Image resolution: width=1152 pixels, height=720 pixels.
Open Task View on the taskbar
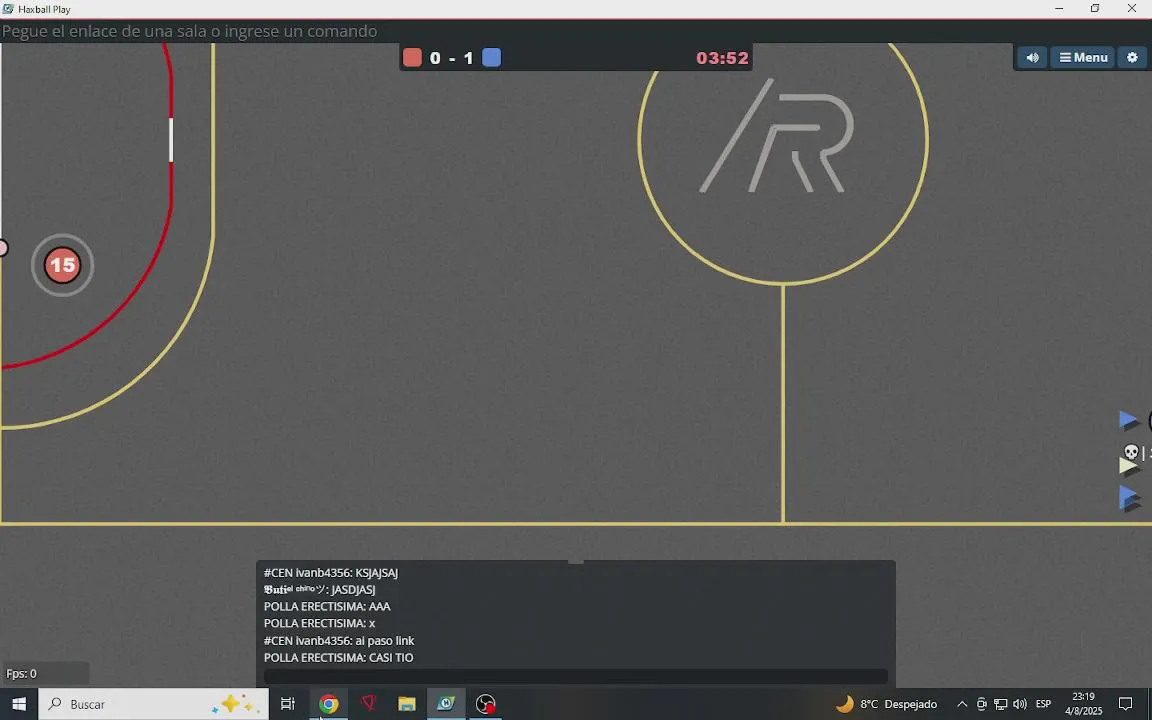pos(288,704)
